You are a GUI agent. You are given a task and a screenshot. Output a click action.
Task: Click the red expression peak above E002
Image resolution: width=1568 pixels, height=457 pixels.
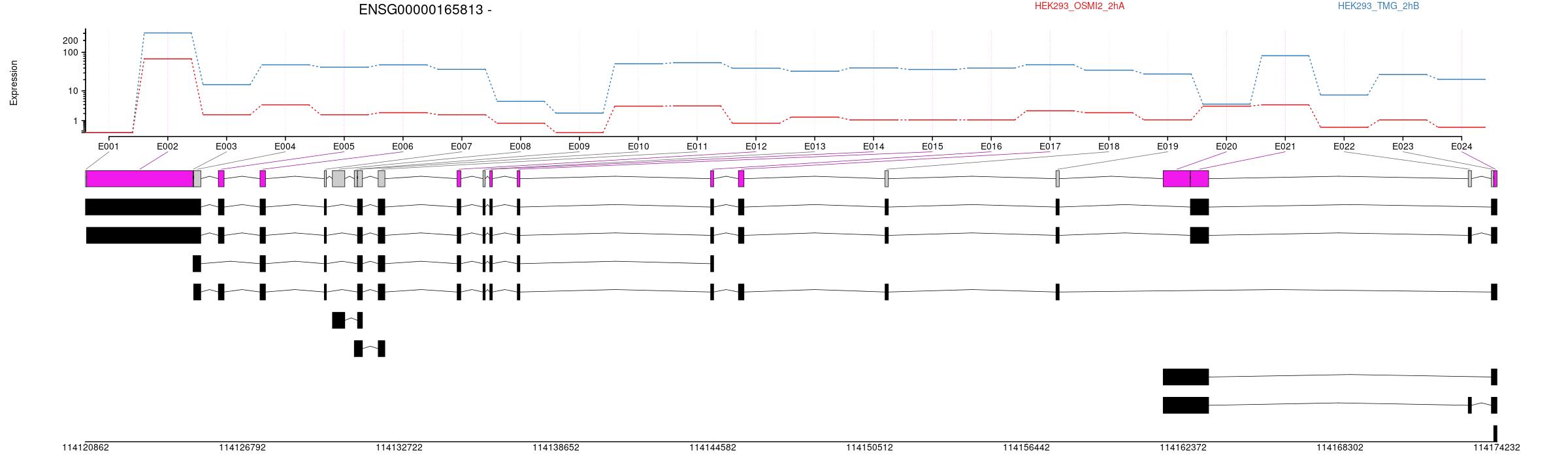pos(168,59)
